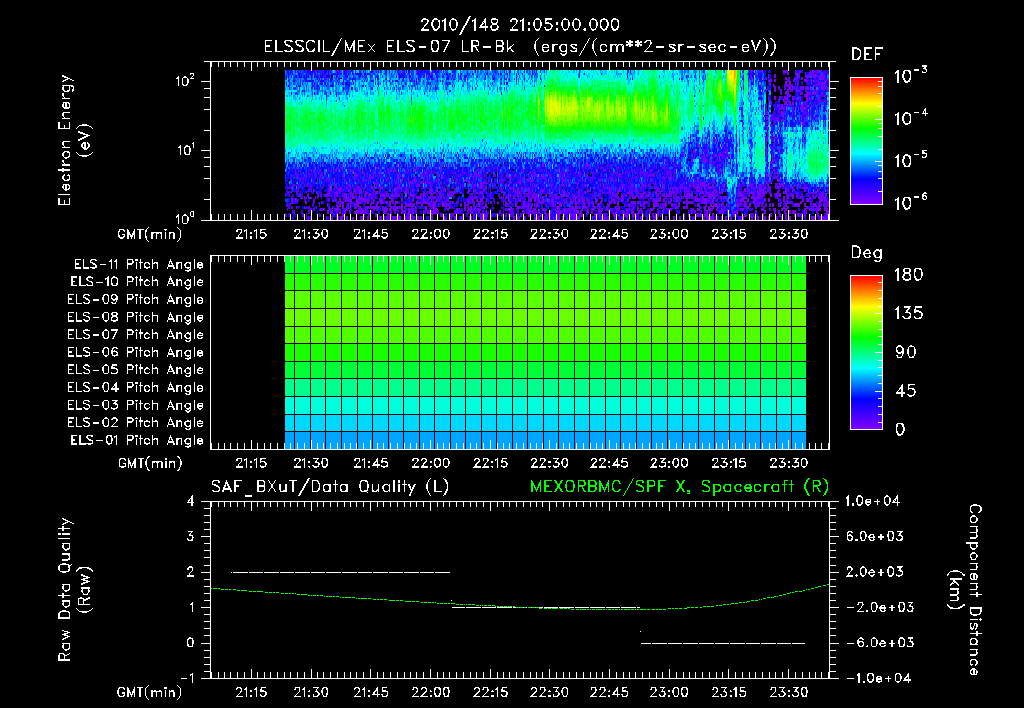Click the 6.0e+03 distance tick label
Image resolution: width=1024 pixels, height=708 pixels.
pyautogui.click(x=875, y=536)
